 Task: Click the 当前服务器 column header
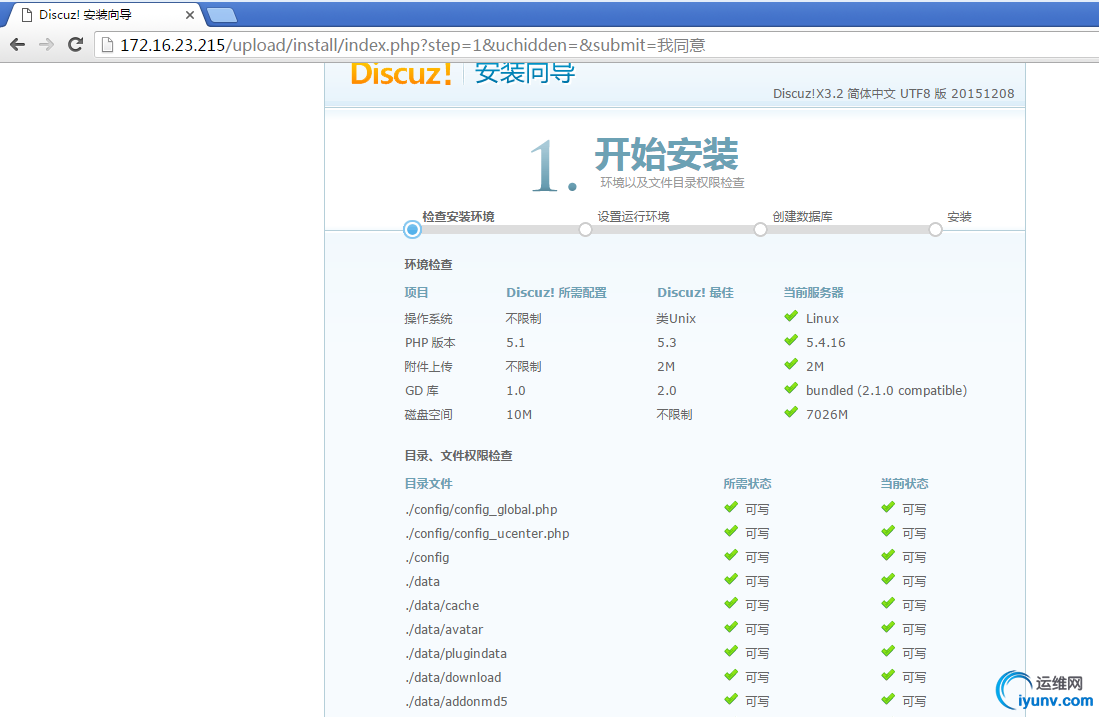tap(814, 293)
